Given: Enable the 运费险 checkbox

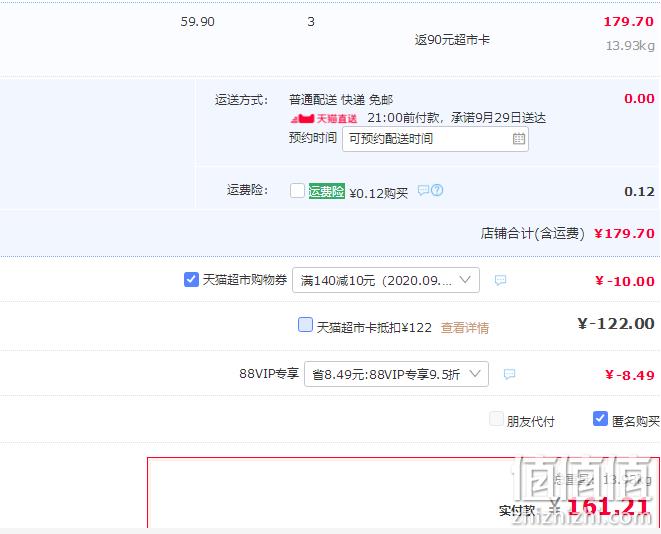Looking at the screenshot, I should click(x=297, y=191).
